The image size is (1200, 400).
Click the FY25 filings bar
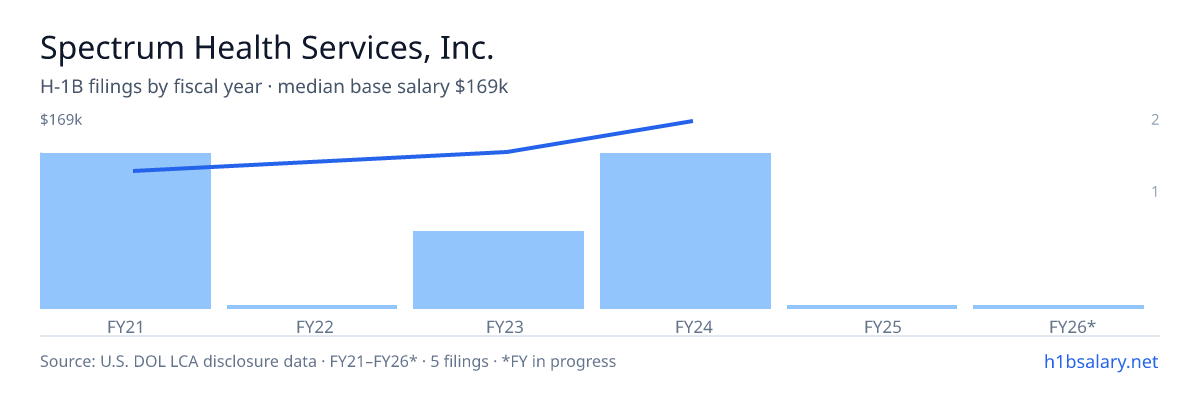[x=872, y=307]
